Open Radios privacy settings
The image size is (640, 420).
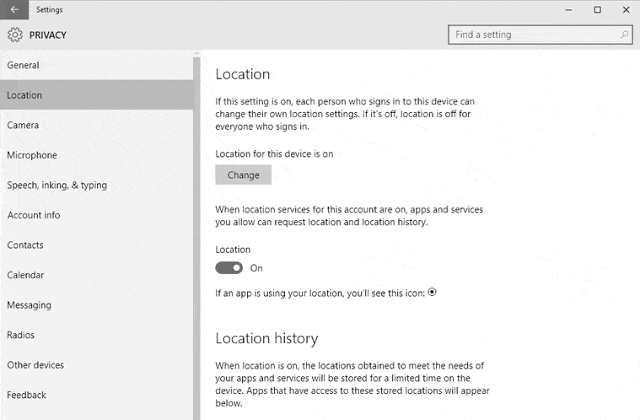96,335
